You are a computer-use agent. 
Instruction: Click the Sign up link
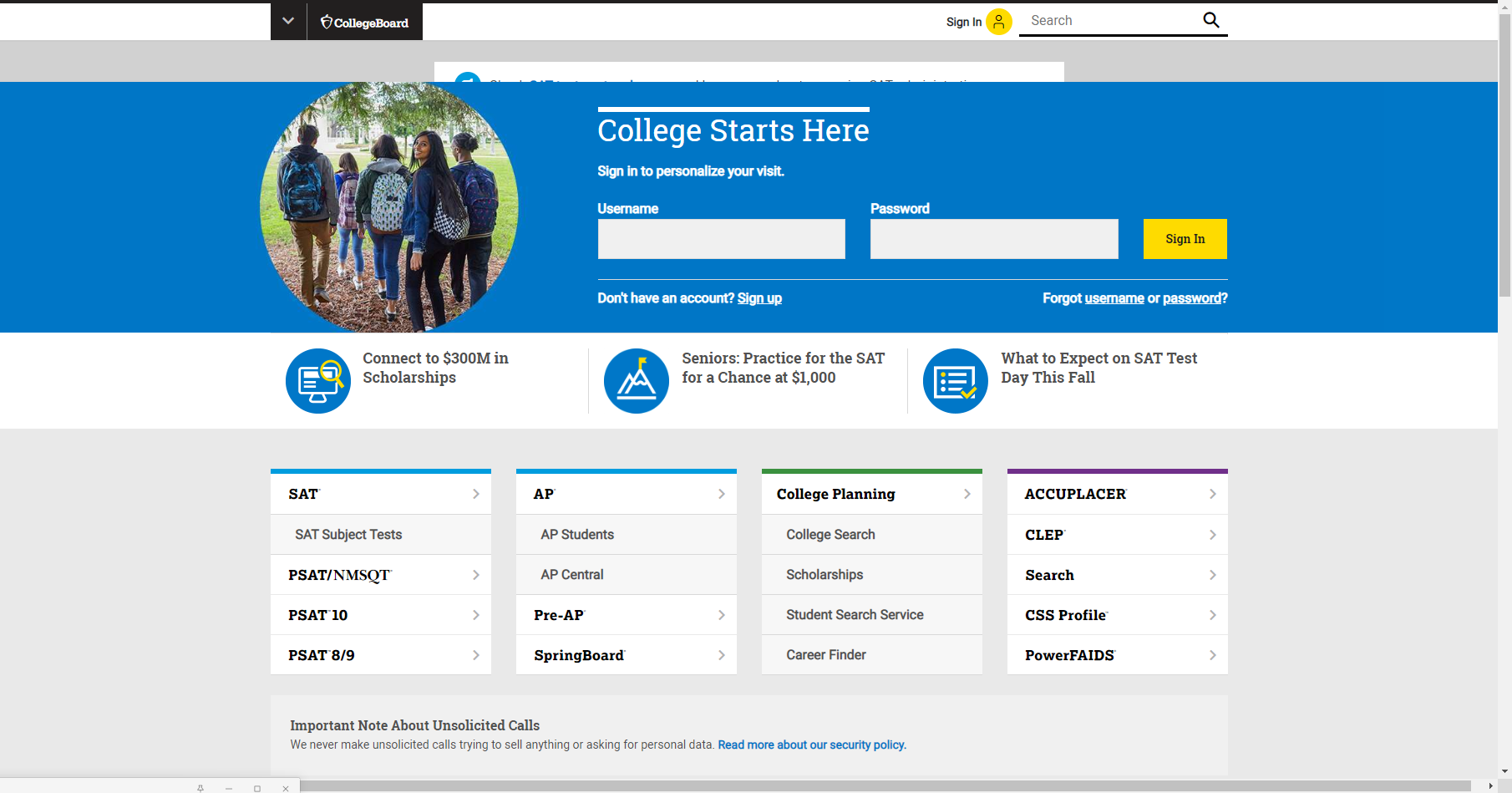click(759, 298)
